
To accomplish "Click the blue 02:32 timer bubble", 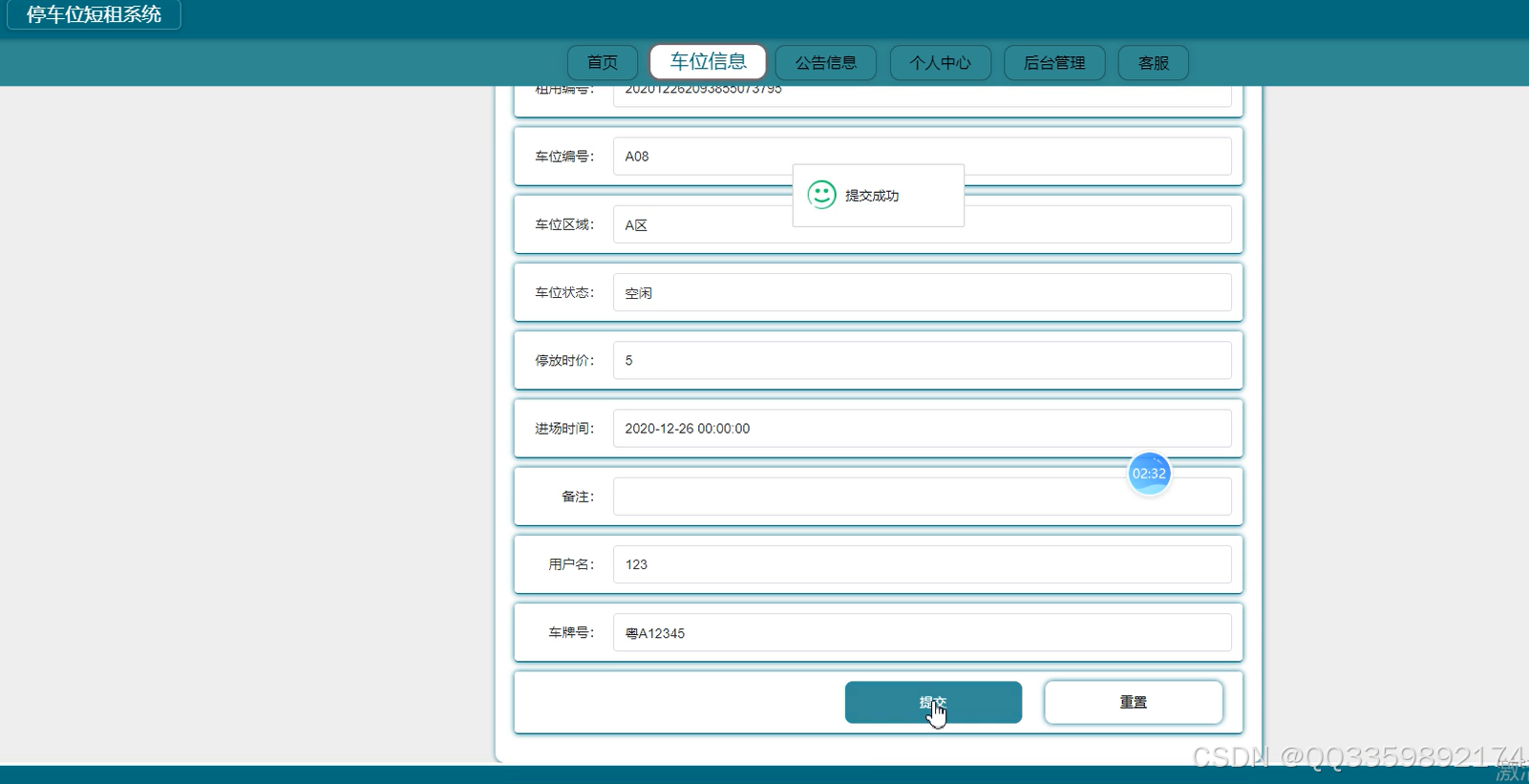I will point(1149,474).
